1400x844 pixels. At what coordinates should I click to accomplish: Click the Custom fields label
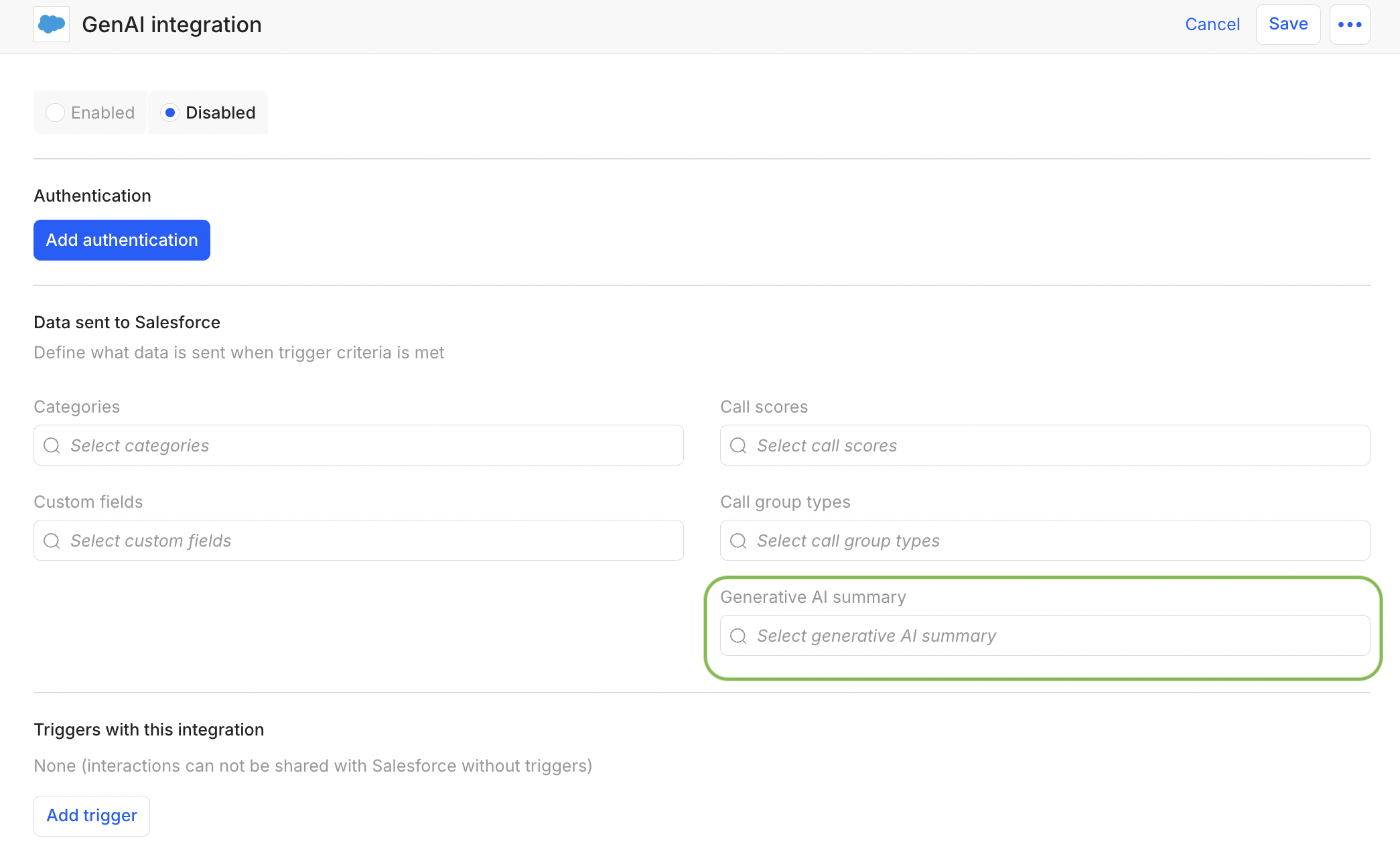[x=88, y=502]
